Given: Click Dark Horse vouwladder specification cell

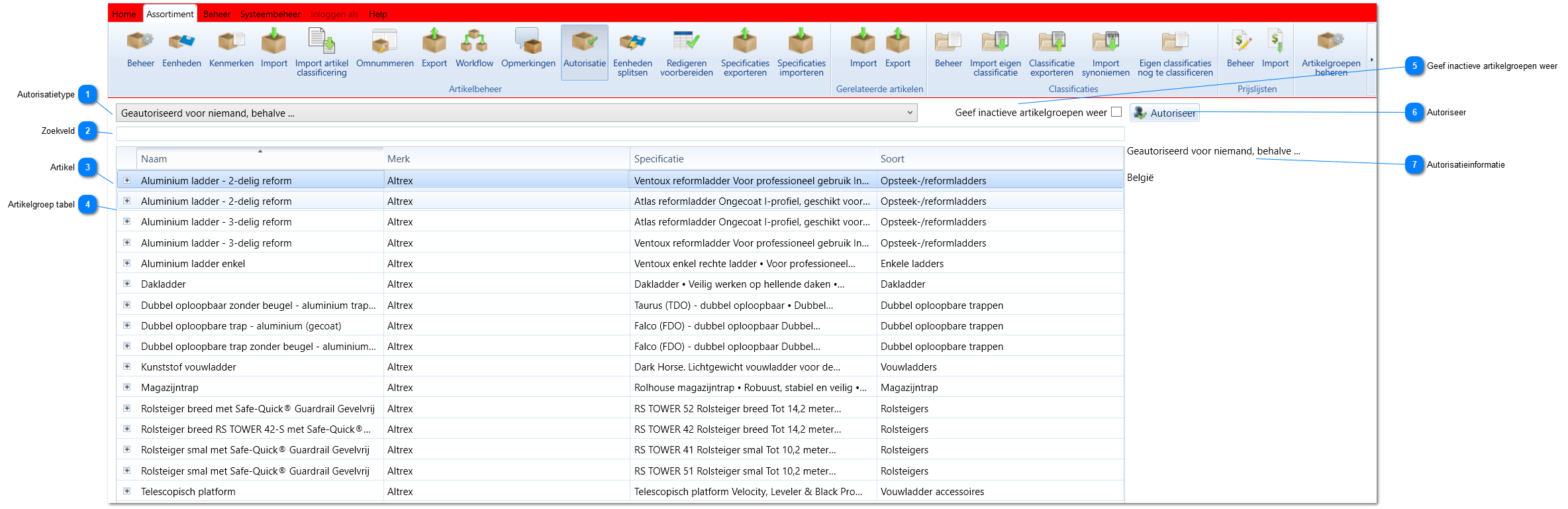Looking at the screenshot, I should [x=753, y=367].
